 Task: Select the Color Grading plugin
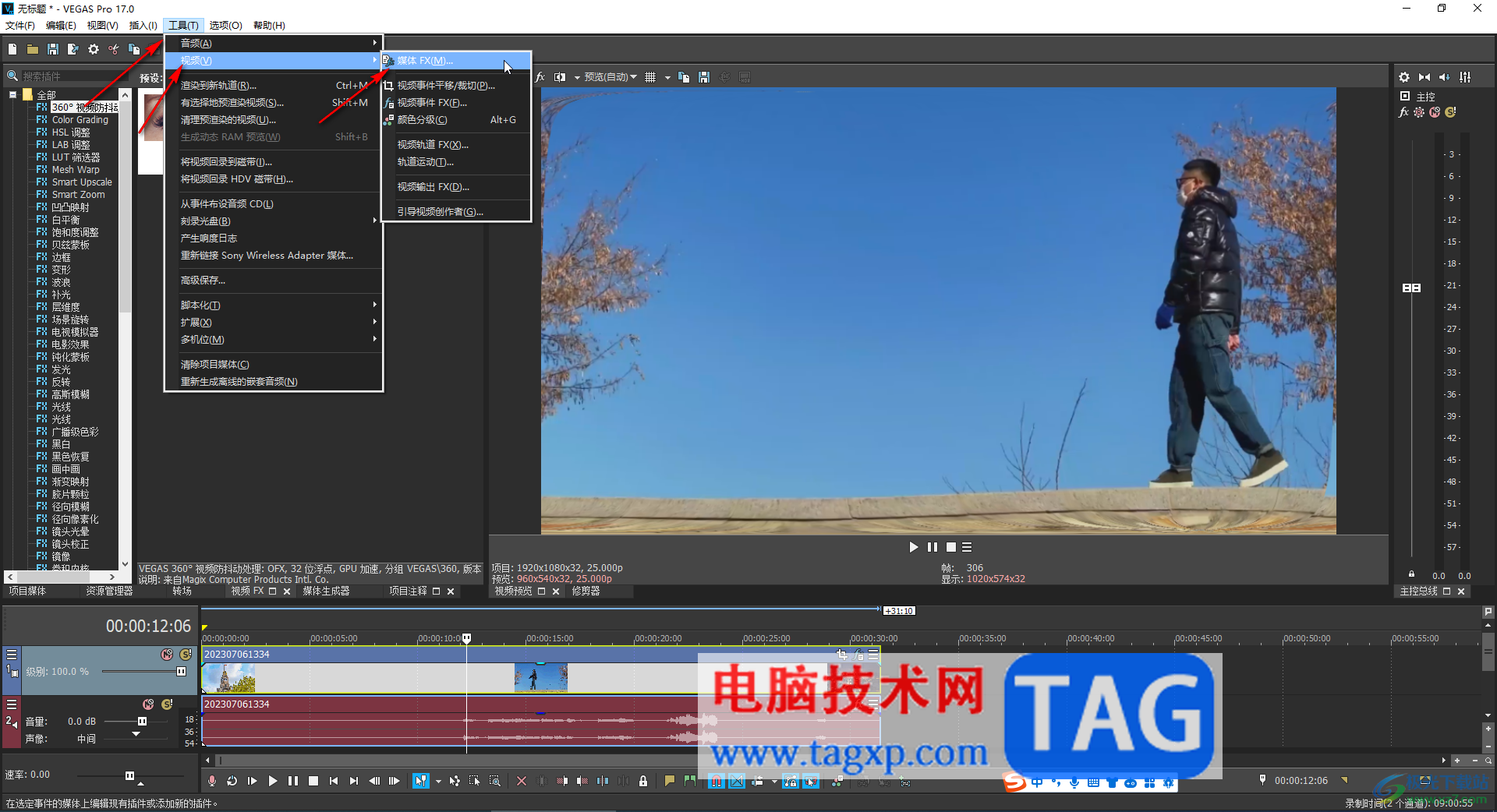[x=80, y=119]
